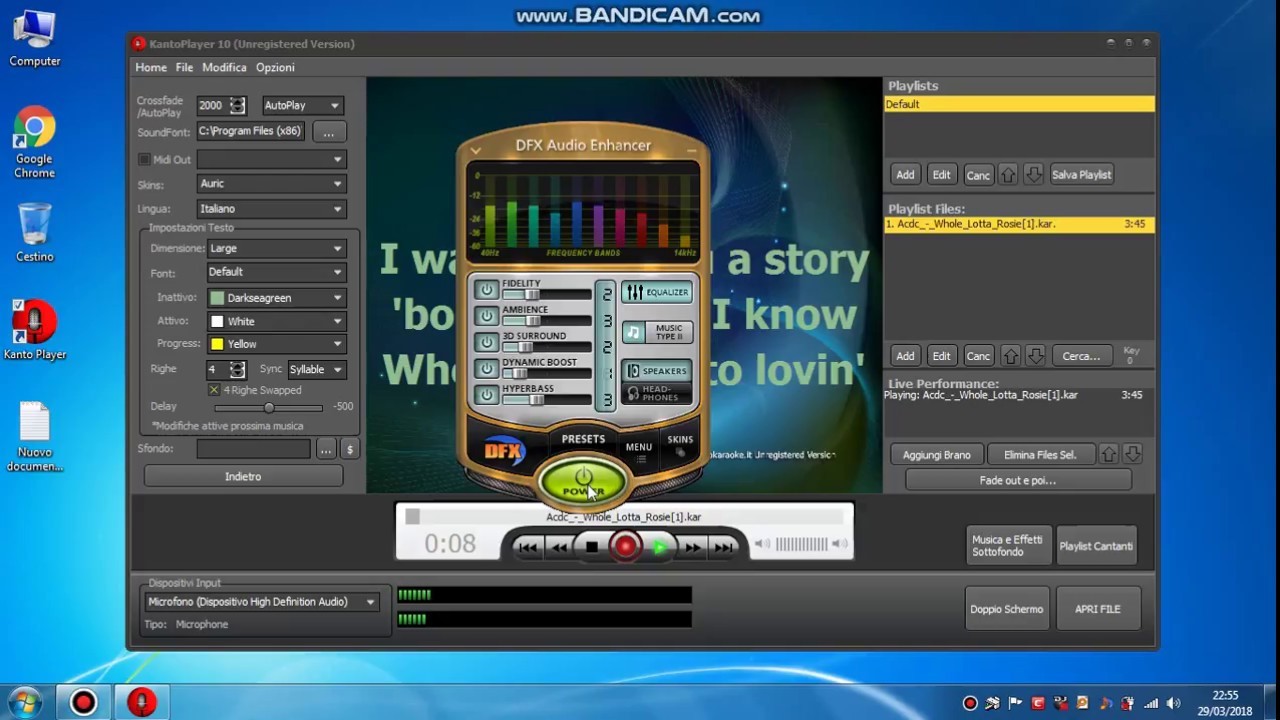Open the Opzioni menu

pos(275,68)
